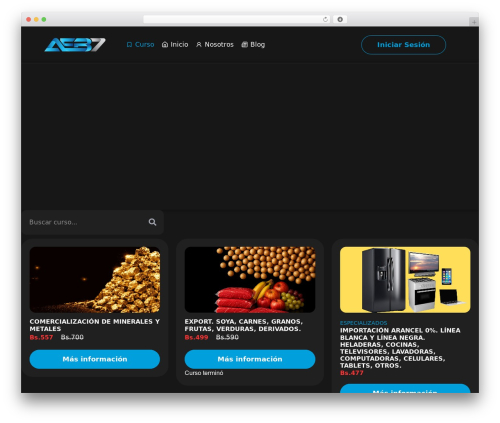Image resolution: width=500 pixels, height=423 pixels.
Task: Click Más información for Export Soya course
Action: [250, 359]
